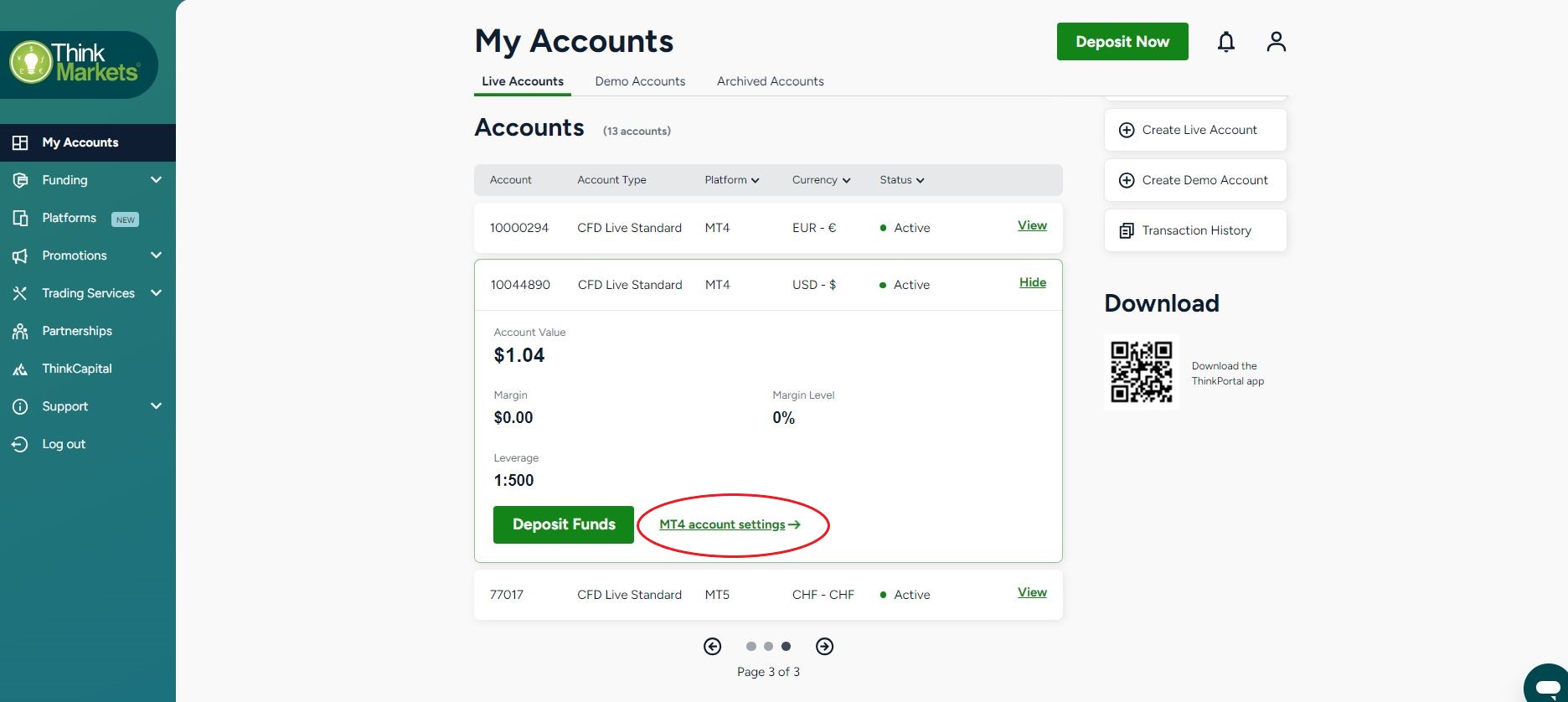View details for account 77017

pyautogui.click(x=1032, y=592)
